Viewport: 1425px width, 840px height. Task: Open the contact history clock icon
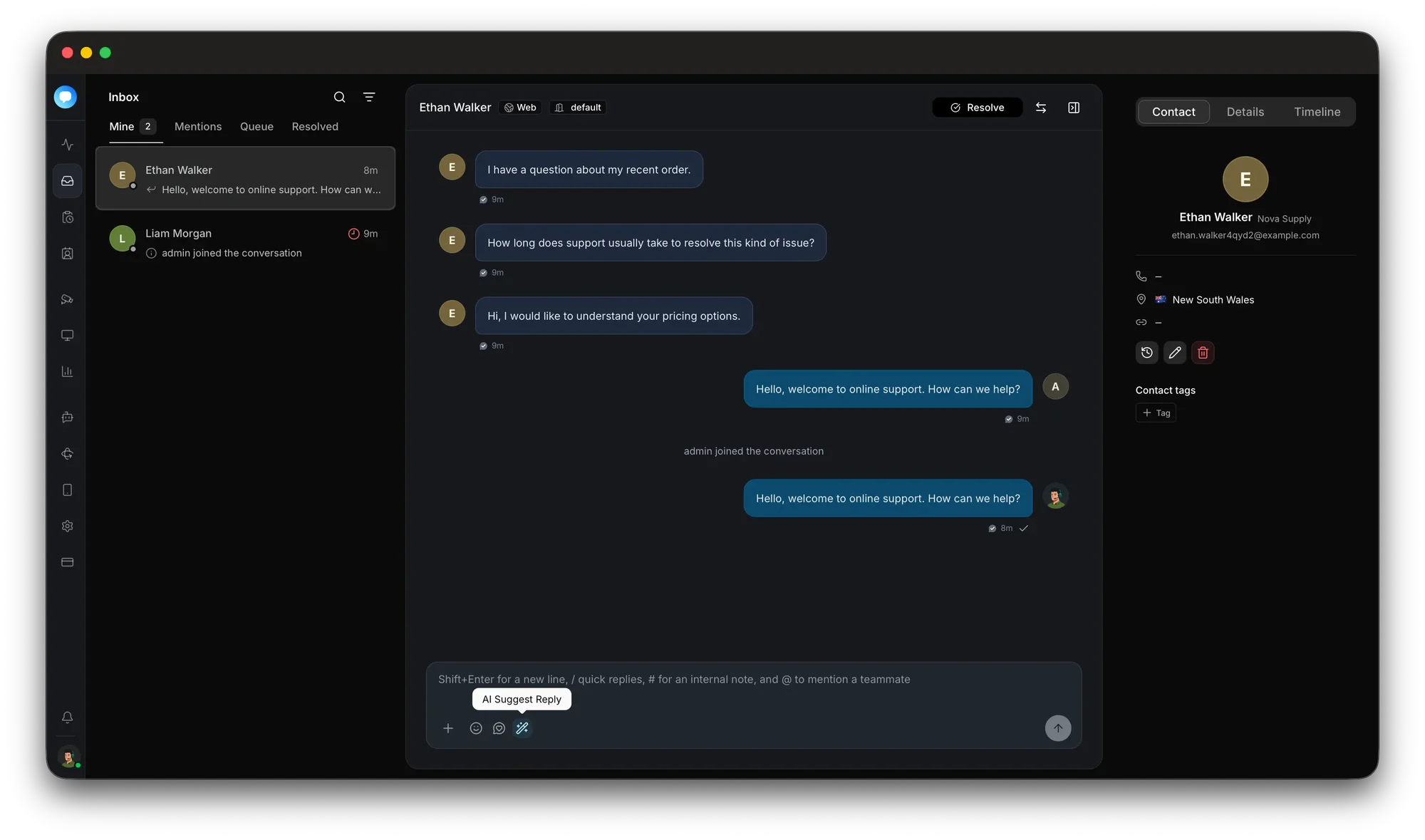point(1147,353)
